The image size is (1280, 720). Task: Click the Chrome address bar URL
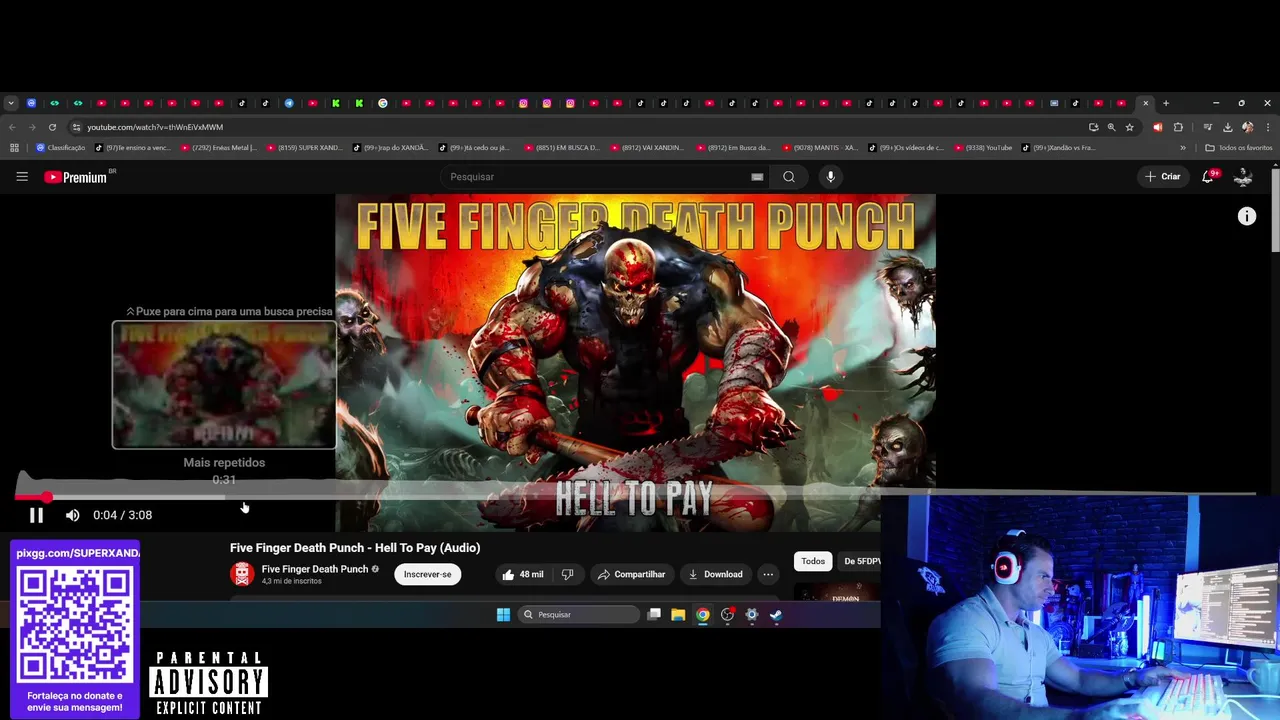pyautogui.click(x=155, y=127)
